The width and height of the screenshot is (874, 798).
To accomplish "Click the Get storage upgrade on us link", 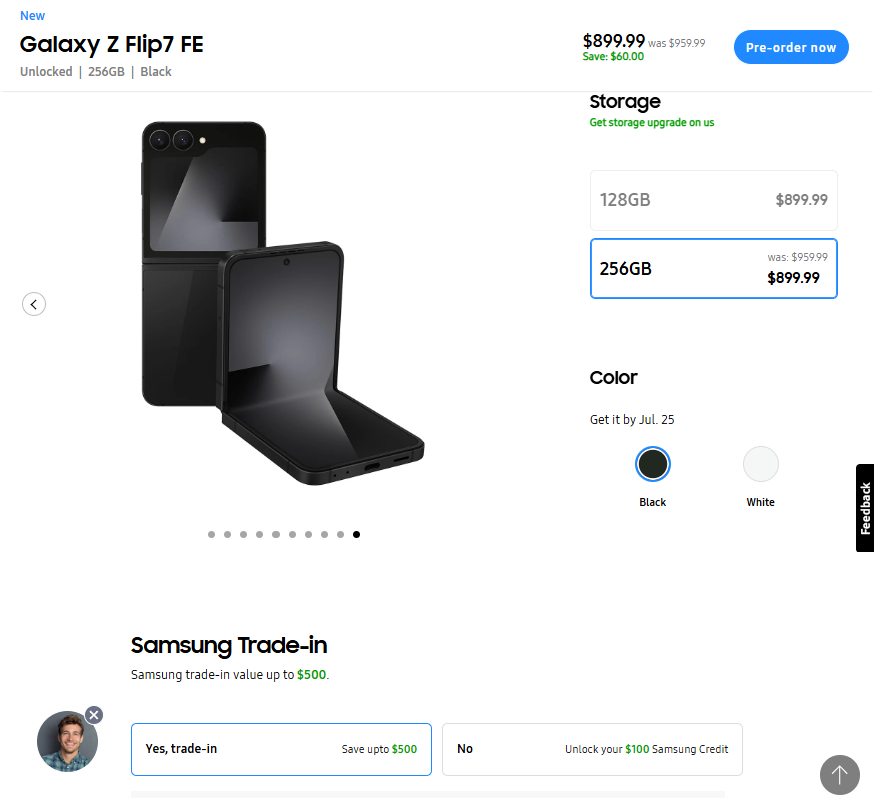I will coord(652,123).
